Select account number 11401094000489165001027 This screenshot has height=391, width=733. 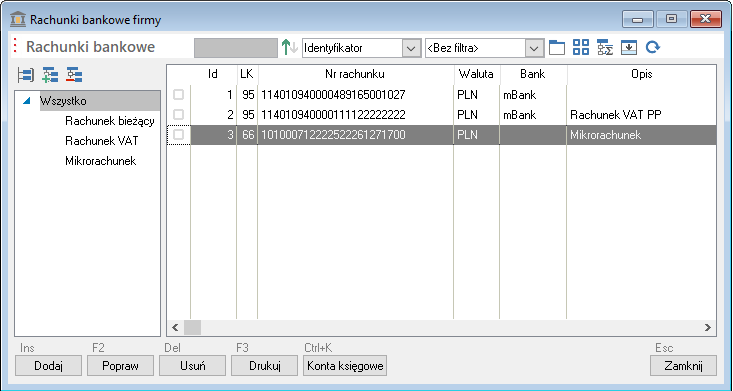333,95
